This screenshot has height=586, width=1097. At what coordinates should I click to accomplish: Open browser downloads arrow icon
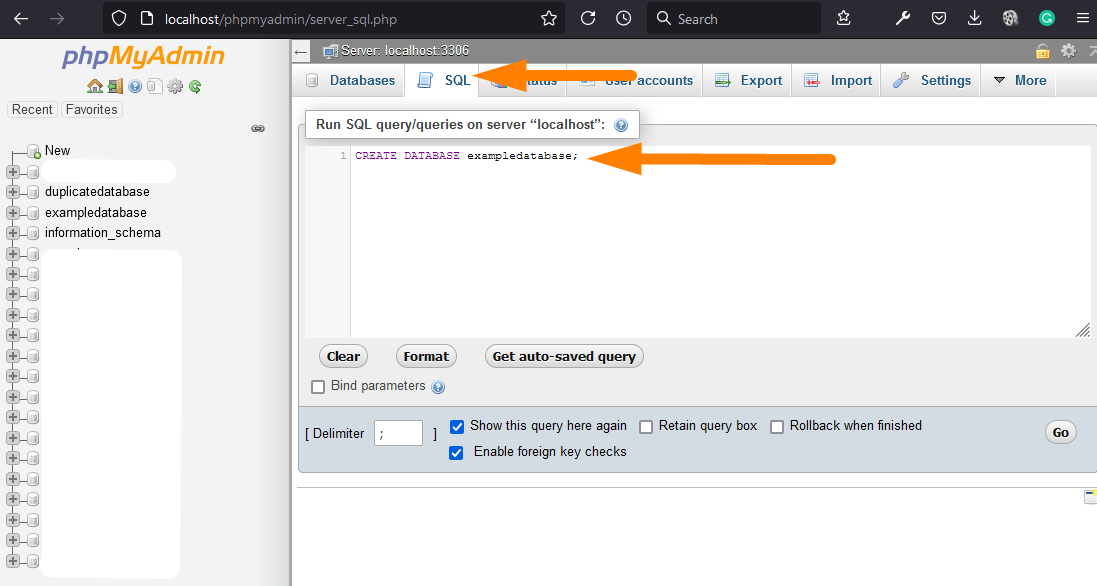[975, 19]
